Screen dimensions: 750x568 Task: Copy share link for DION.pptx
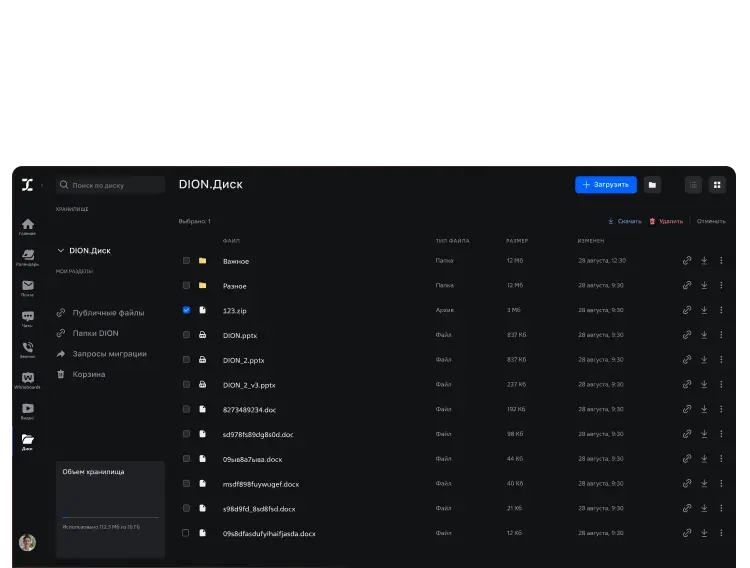[687, 335]
